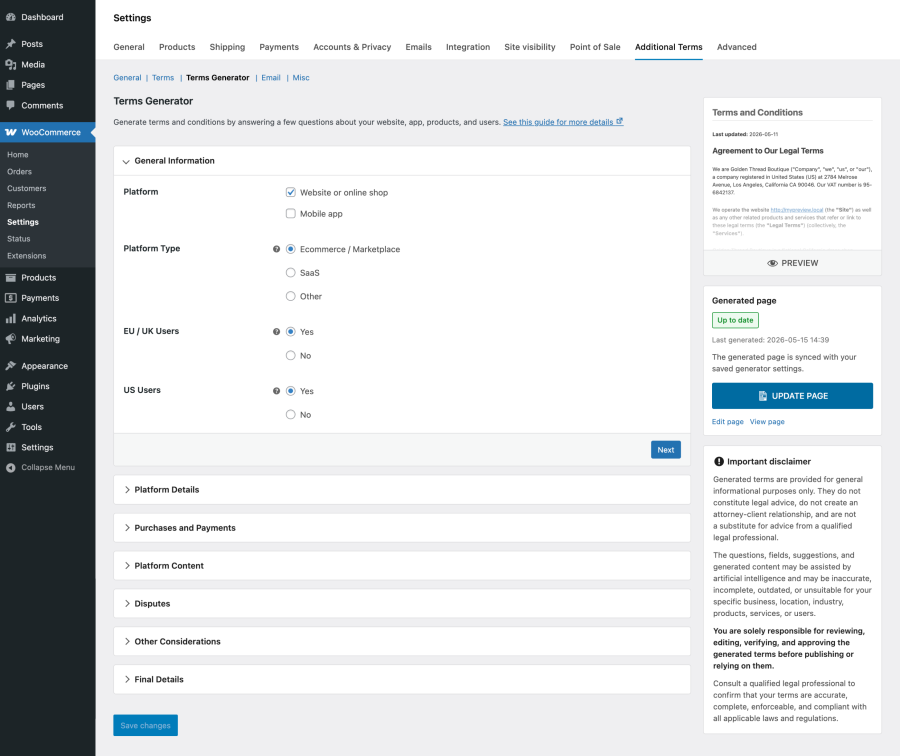Click the Next button
This screenshot has width=900, height=756.
[x=666, y=450]
